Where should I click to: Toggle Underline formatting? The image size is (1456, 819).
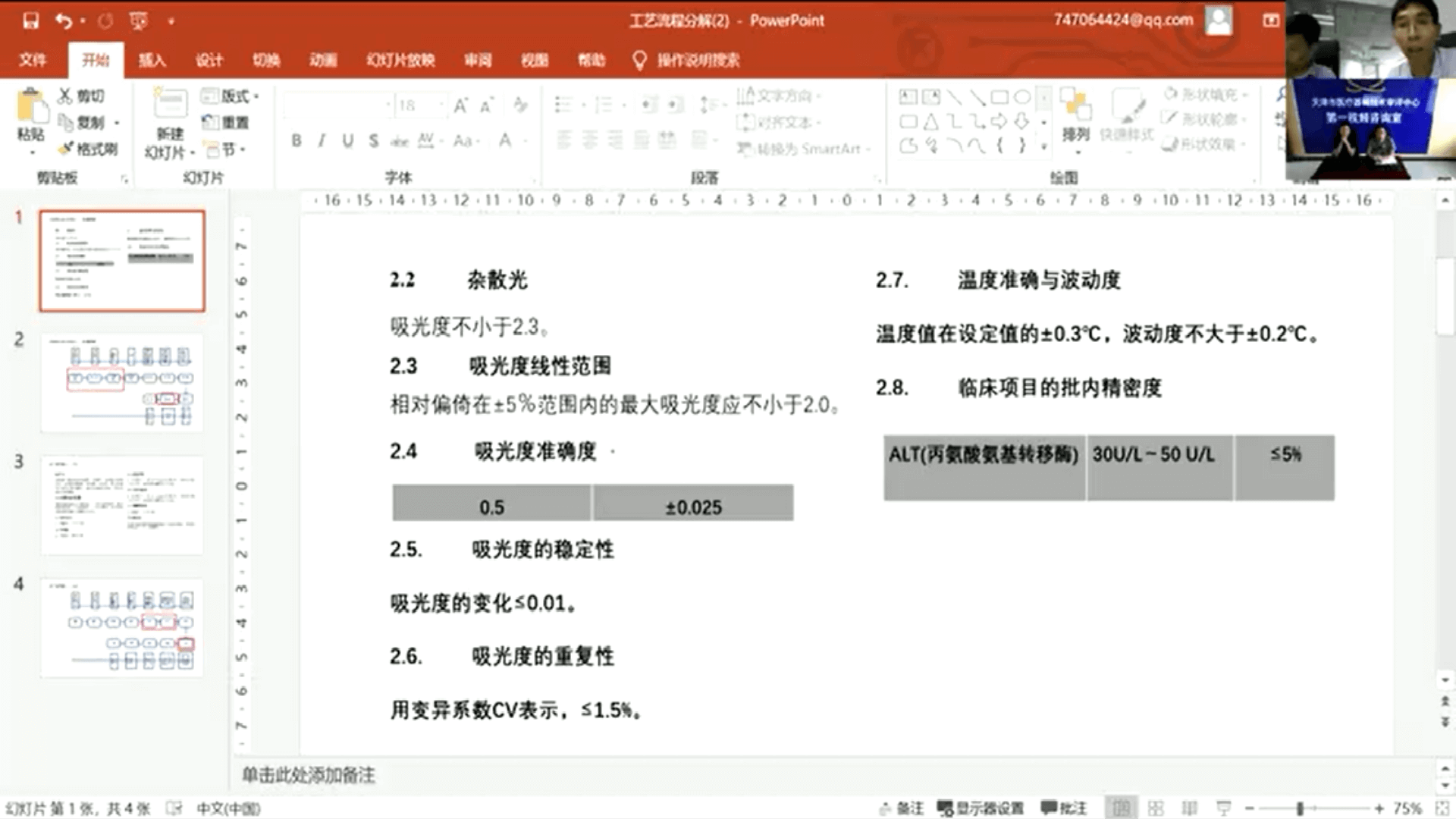point(347,140)
